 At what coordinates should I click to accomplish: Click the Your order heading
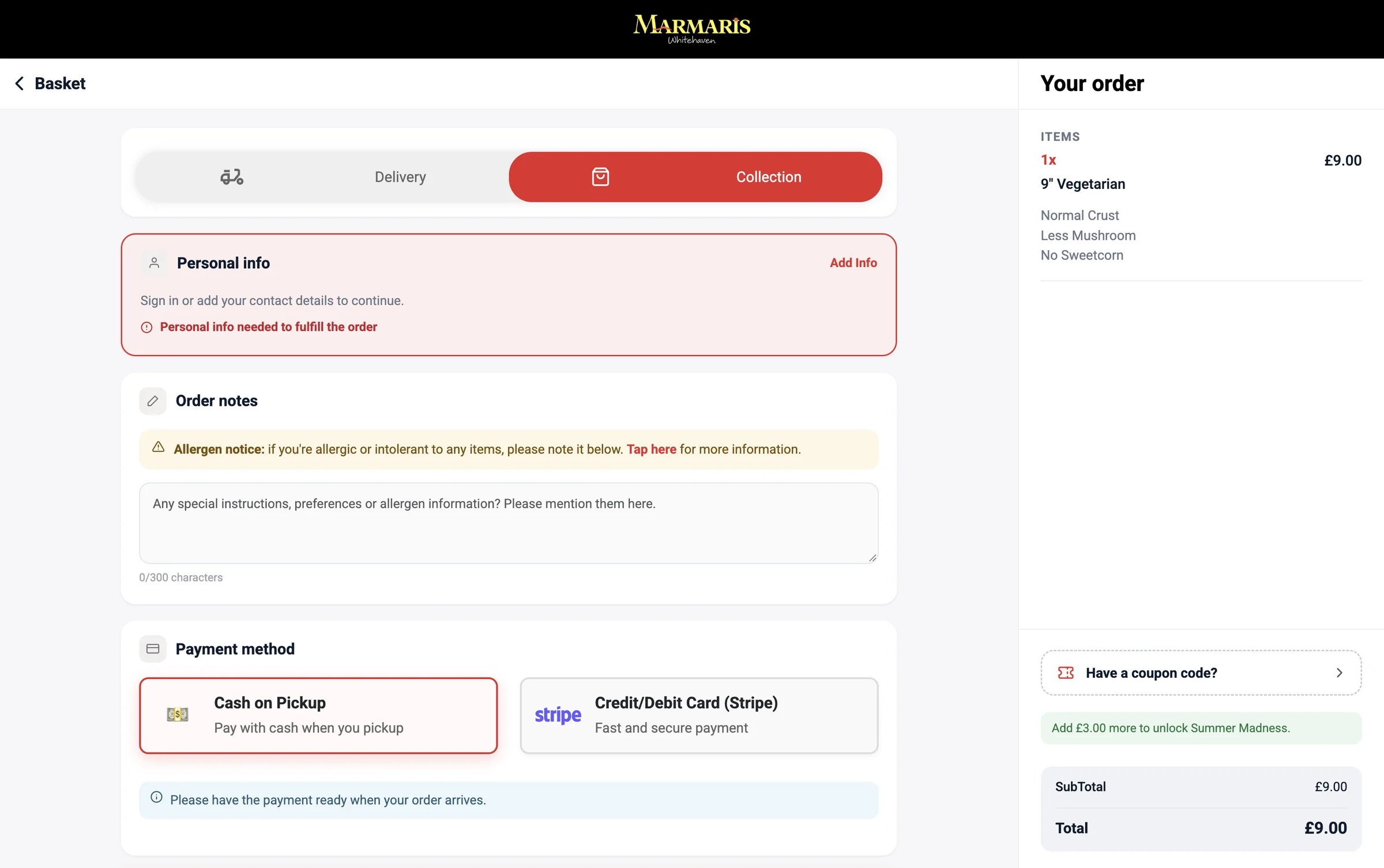(x=1092, y=84)
